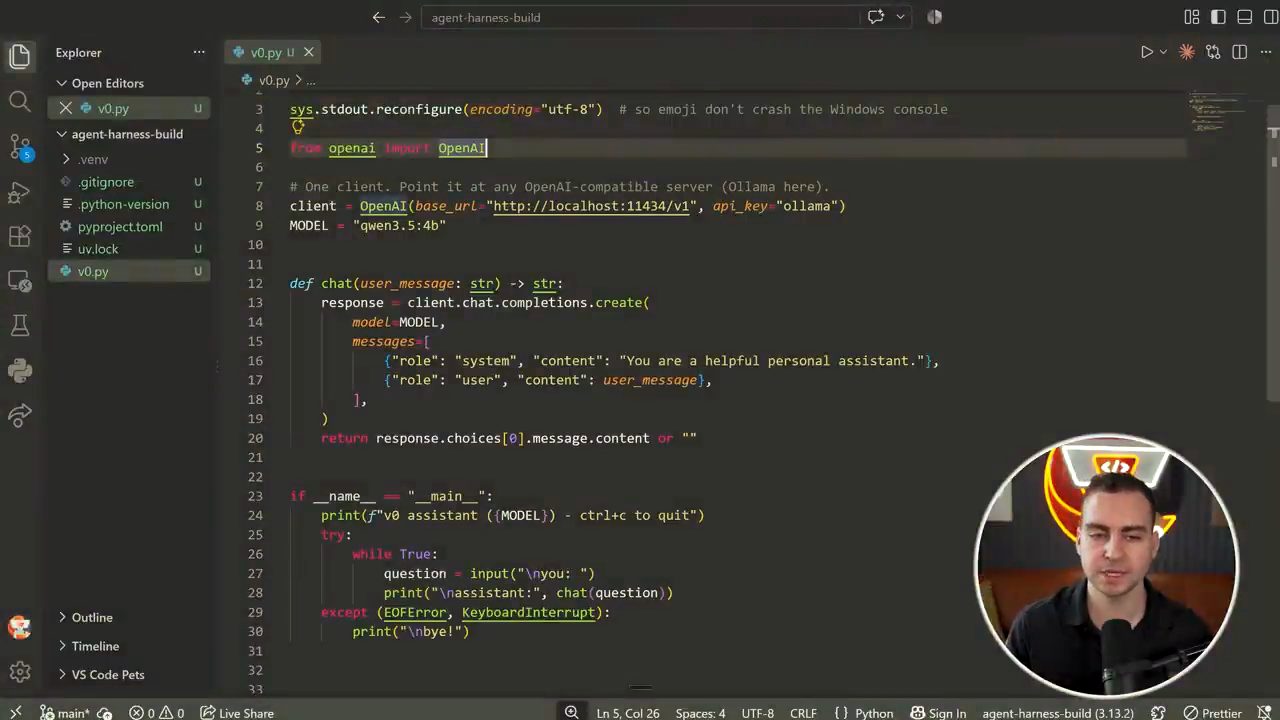The height and width of the screenshot is (720, 1280).
Task: Show the code action lightbulb
Action: click(297, 127)
